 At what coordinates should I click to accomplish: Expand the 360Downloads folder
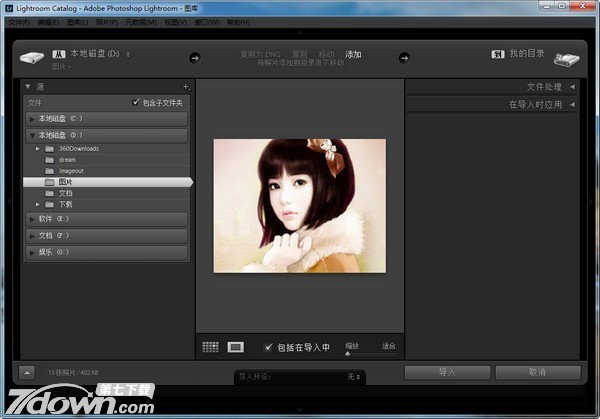click(x=37, y=148)
